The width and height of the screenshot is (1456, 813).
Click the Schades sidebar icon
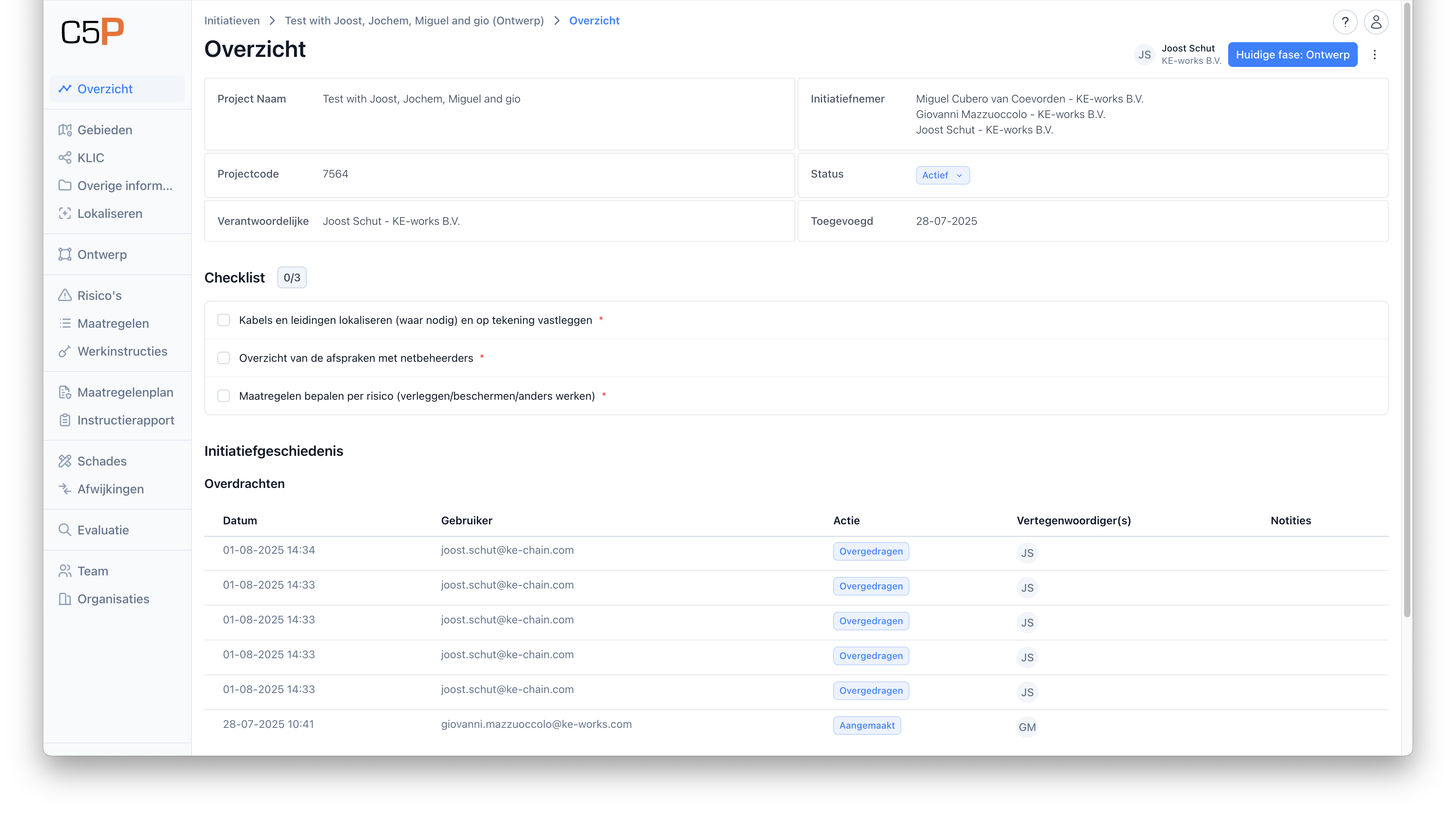click(x=65, y=461)
